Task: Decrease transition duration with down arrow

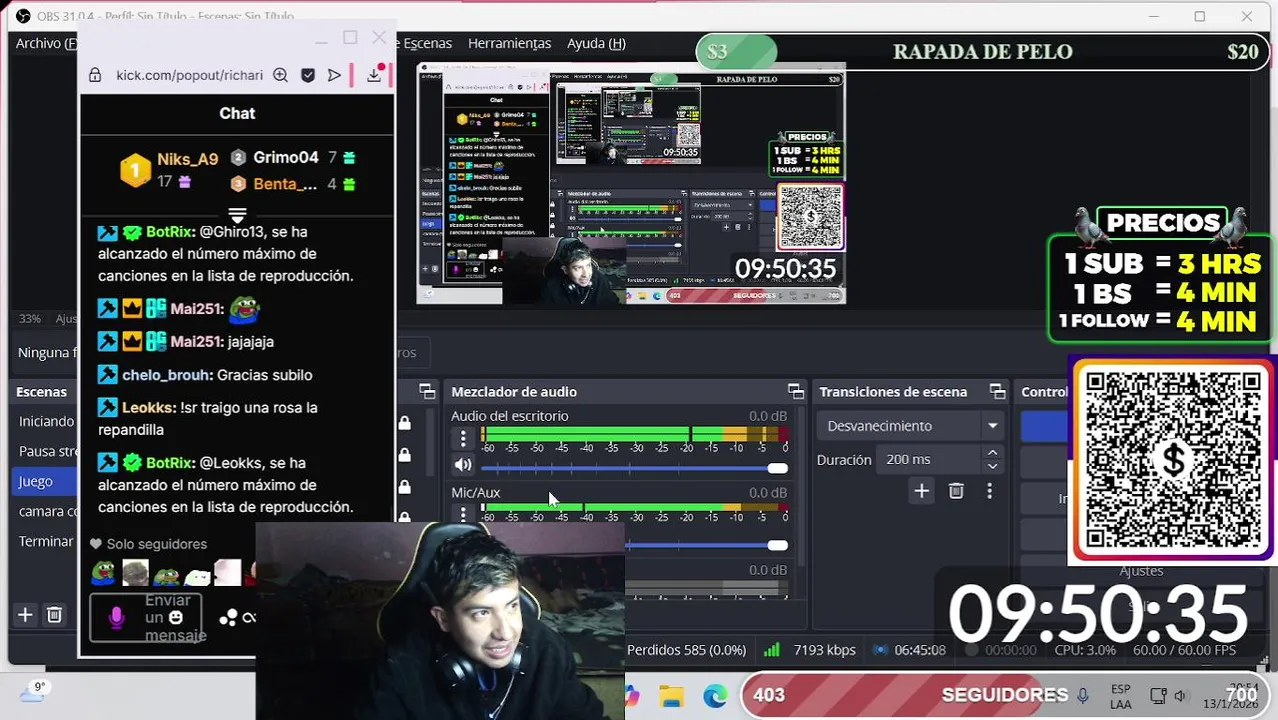Action: (x=992, y=466)
